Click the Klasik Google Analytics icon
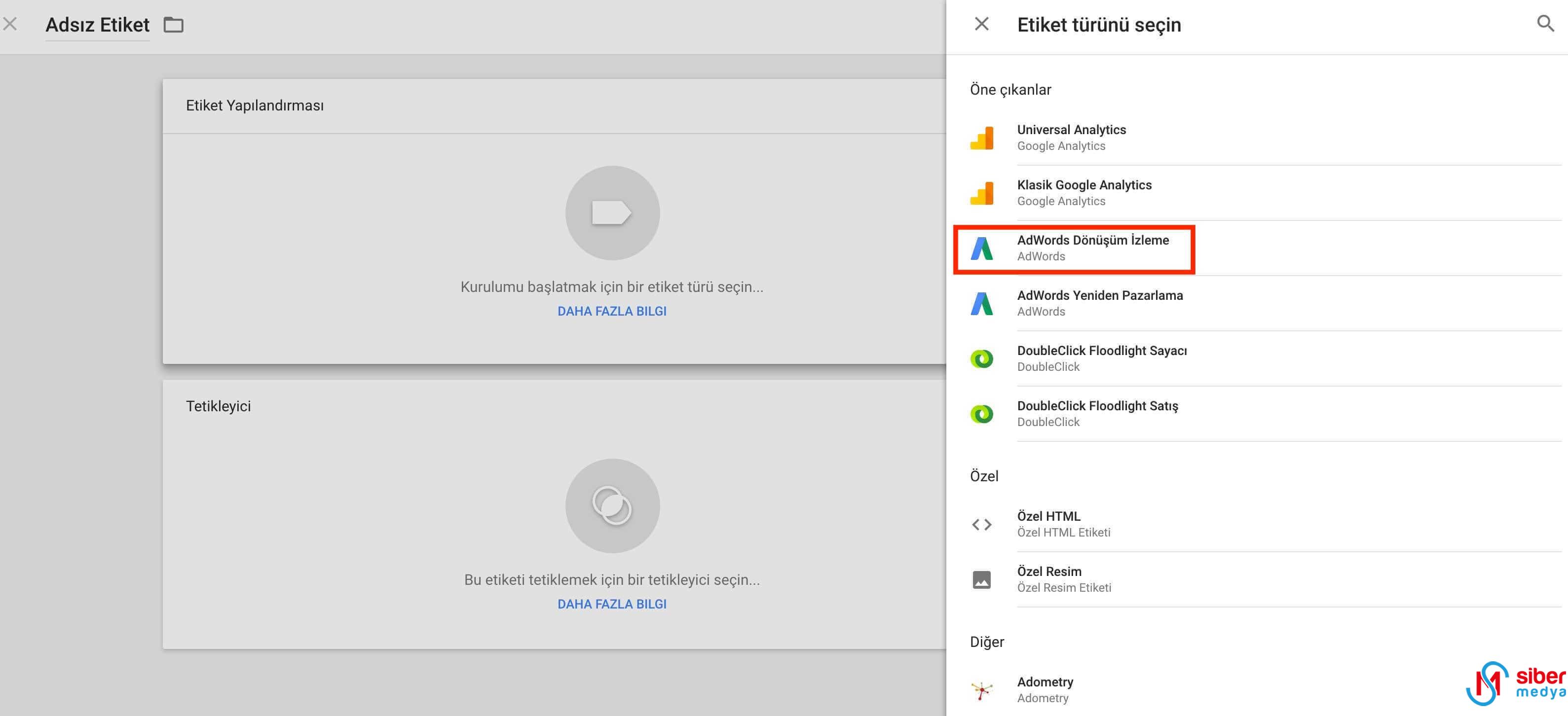1568x716 pixels. tap(981, 193)
